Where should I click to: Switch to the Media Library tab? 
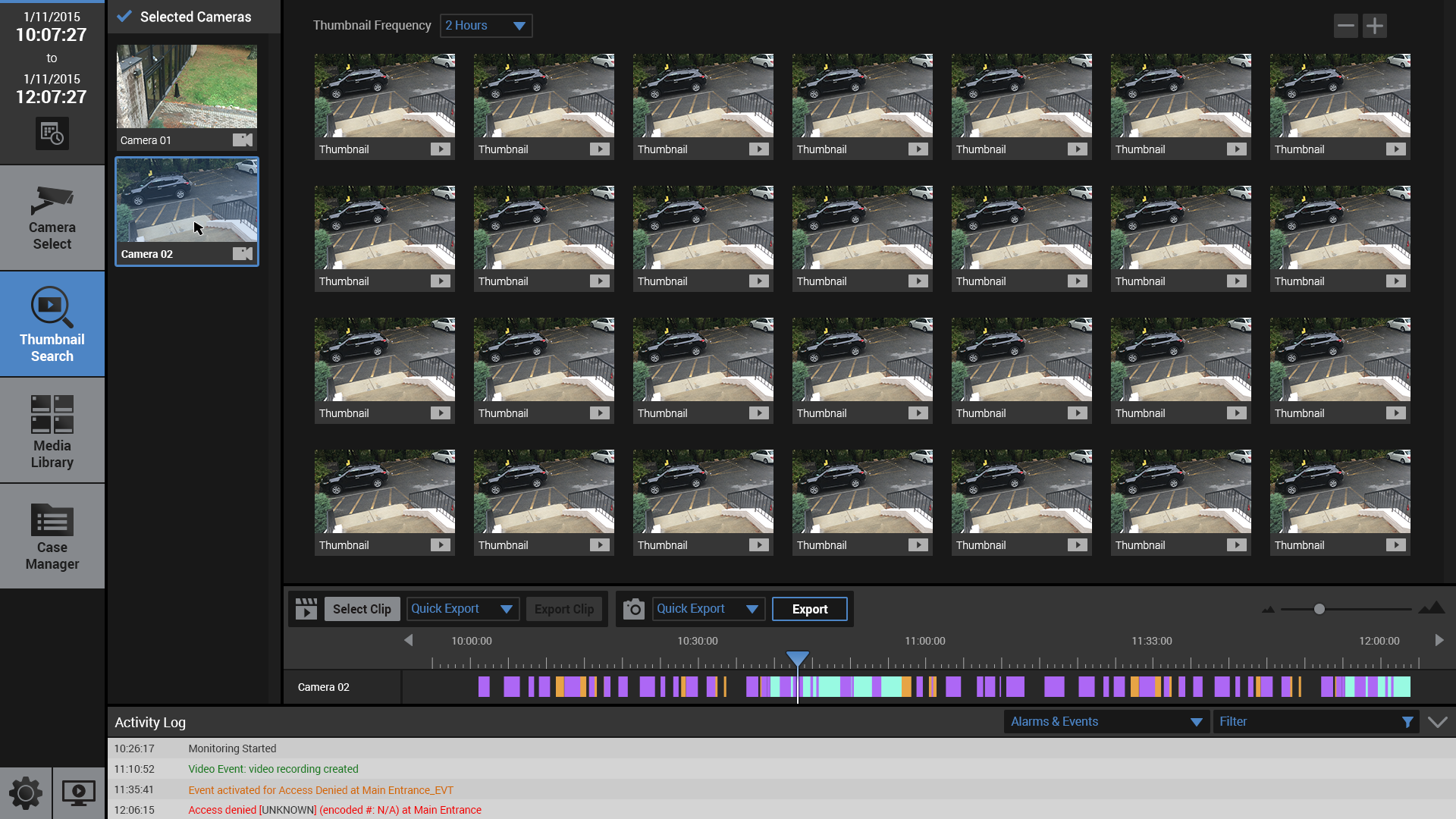point(52,431)
